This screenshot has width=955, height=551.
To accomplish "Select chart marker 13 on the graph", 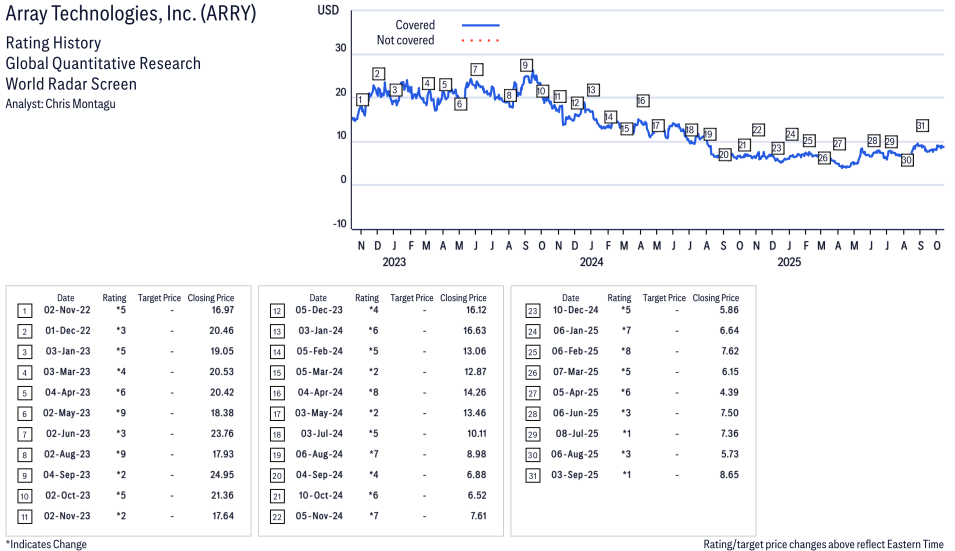I will tap(592, 90).
